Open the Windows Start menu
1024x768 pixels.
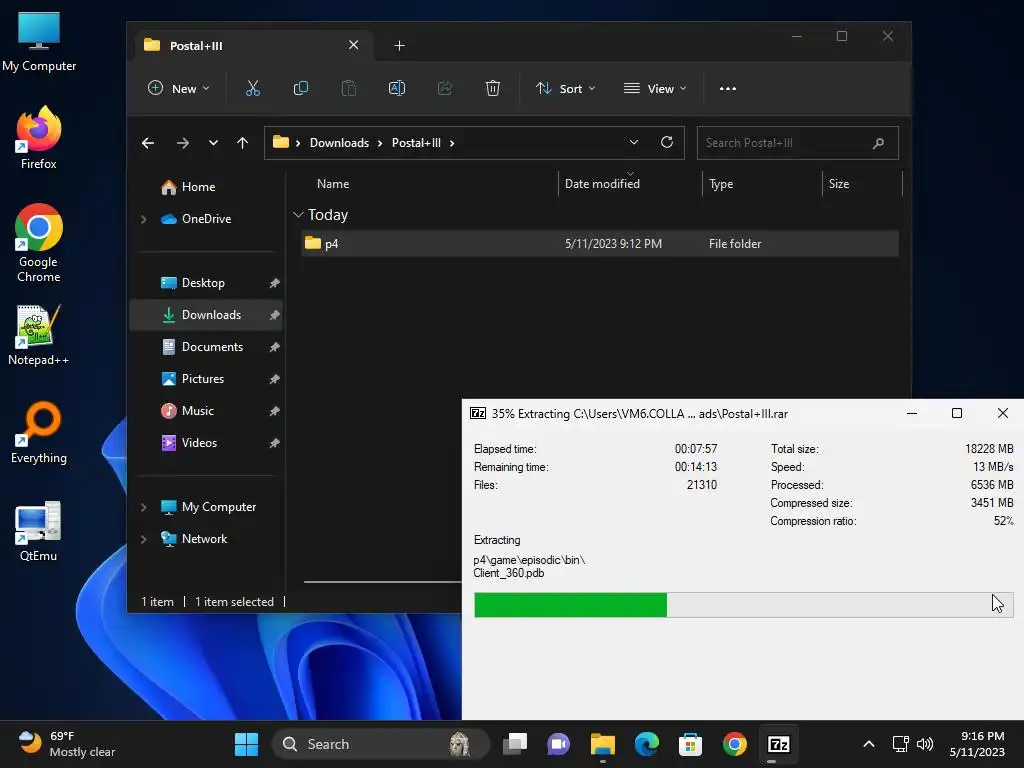246,744
